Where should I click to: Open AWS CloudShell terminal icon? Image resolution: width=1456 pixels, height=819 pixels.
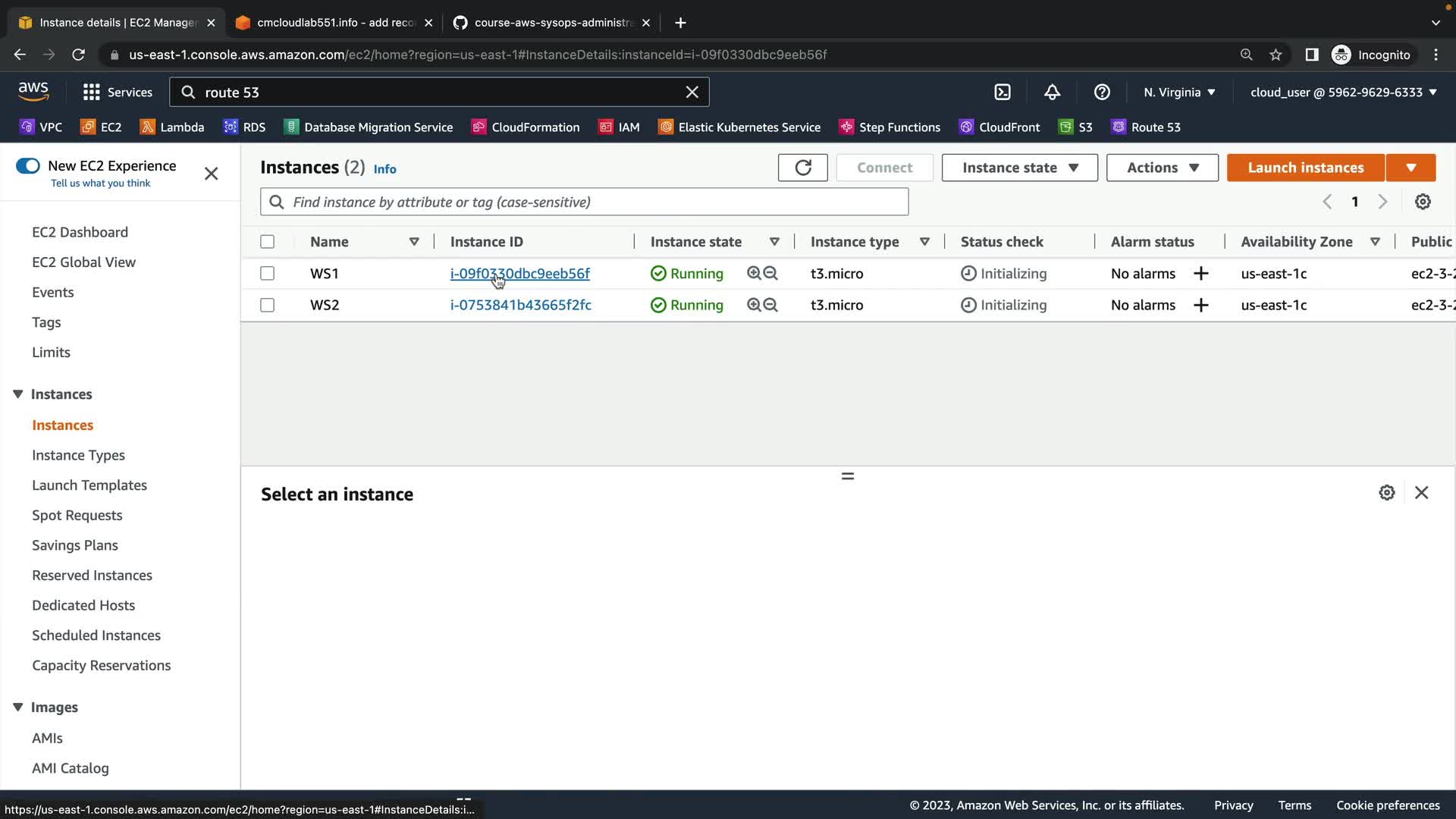tap(1003, 92)
